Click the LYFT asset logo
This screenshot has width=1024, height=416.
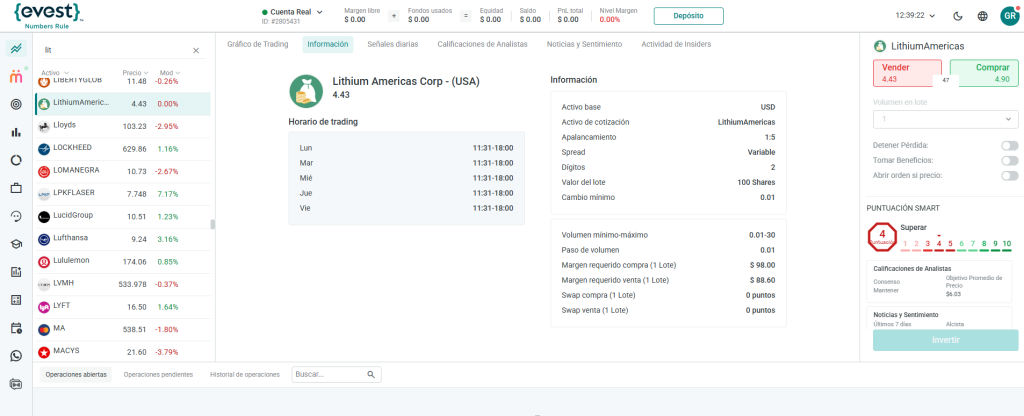[44, 307]
